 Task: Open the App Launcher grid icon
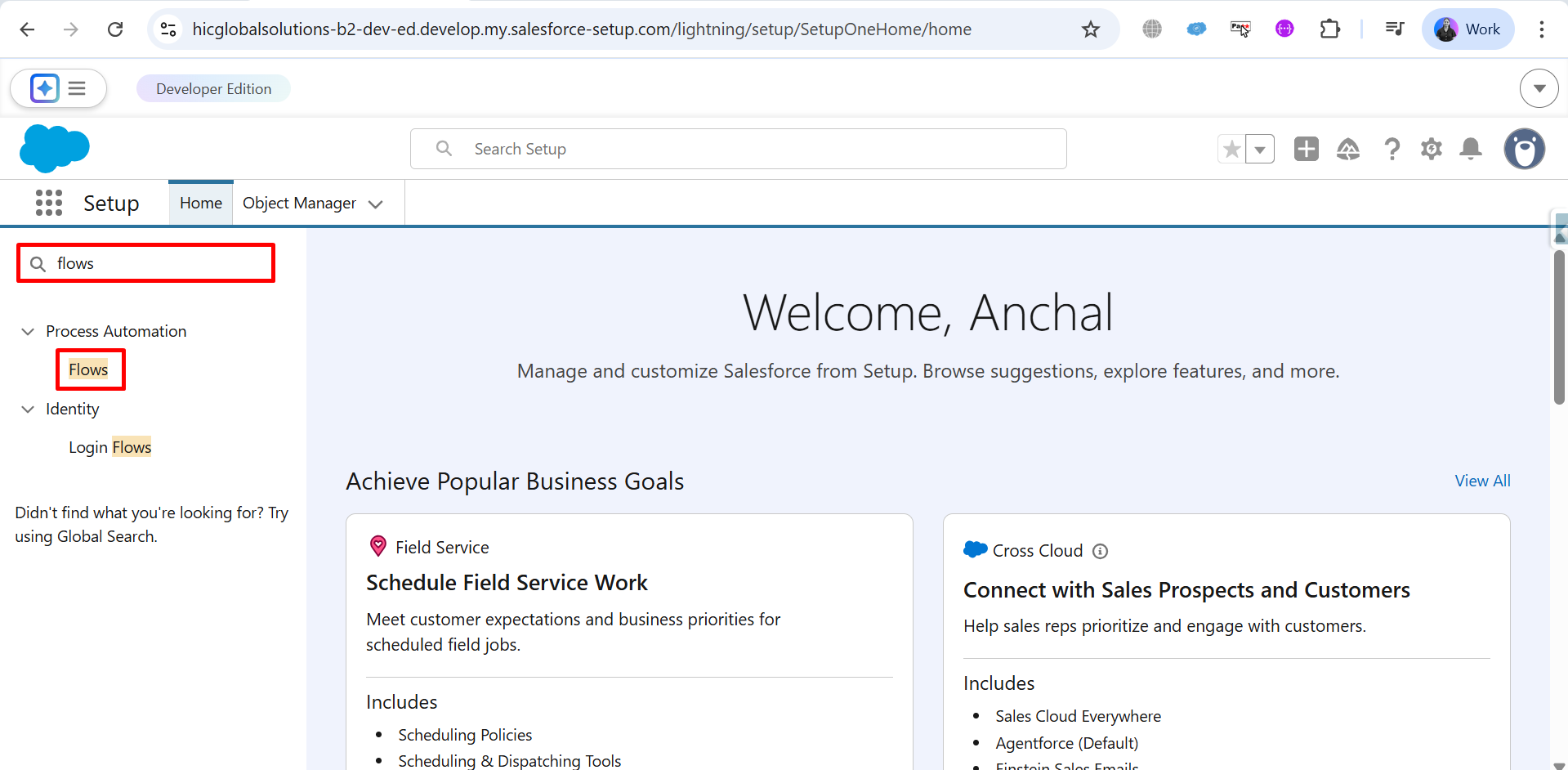tap(49, 203)
